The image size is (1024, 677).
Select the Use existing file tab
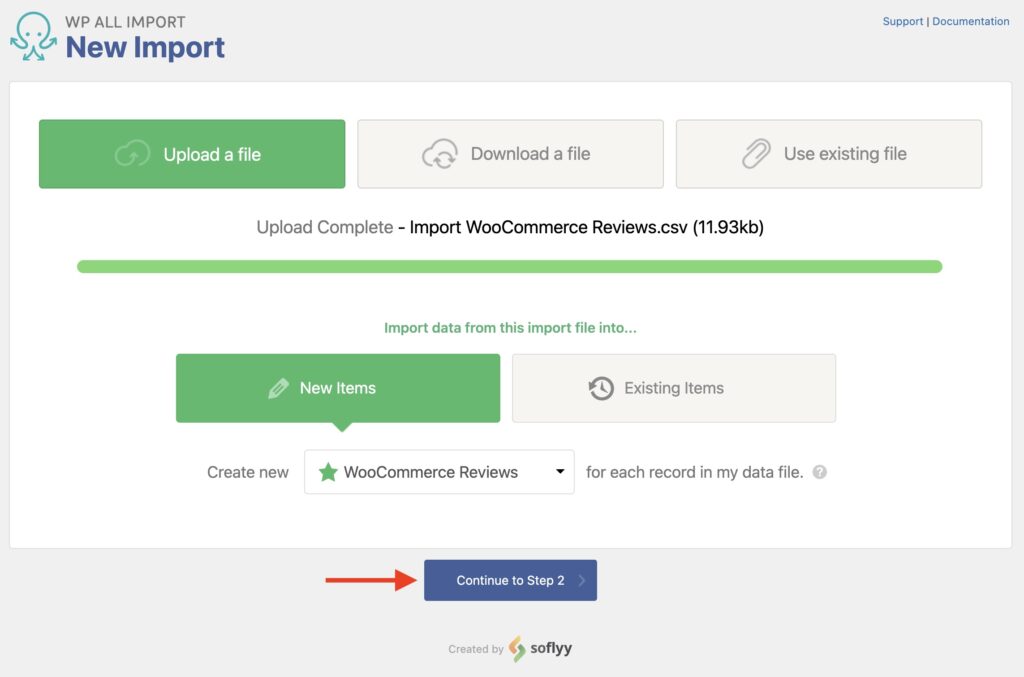pos(829,153)
